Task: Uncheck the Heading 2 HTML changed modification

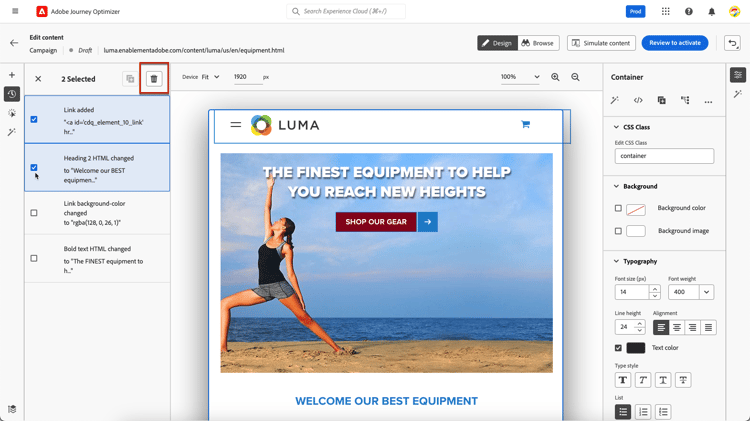Action: tap(34, 167)
